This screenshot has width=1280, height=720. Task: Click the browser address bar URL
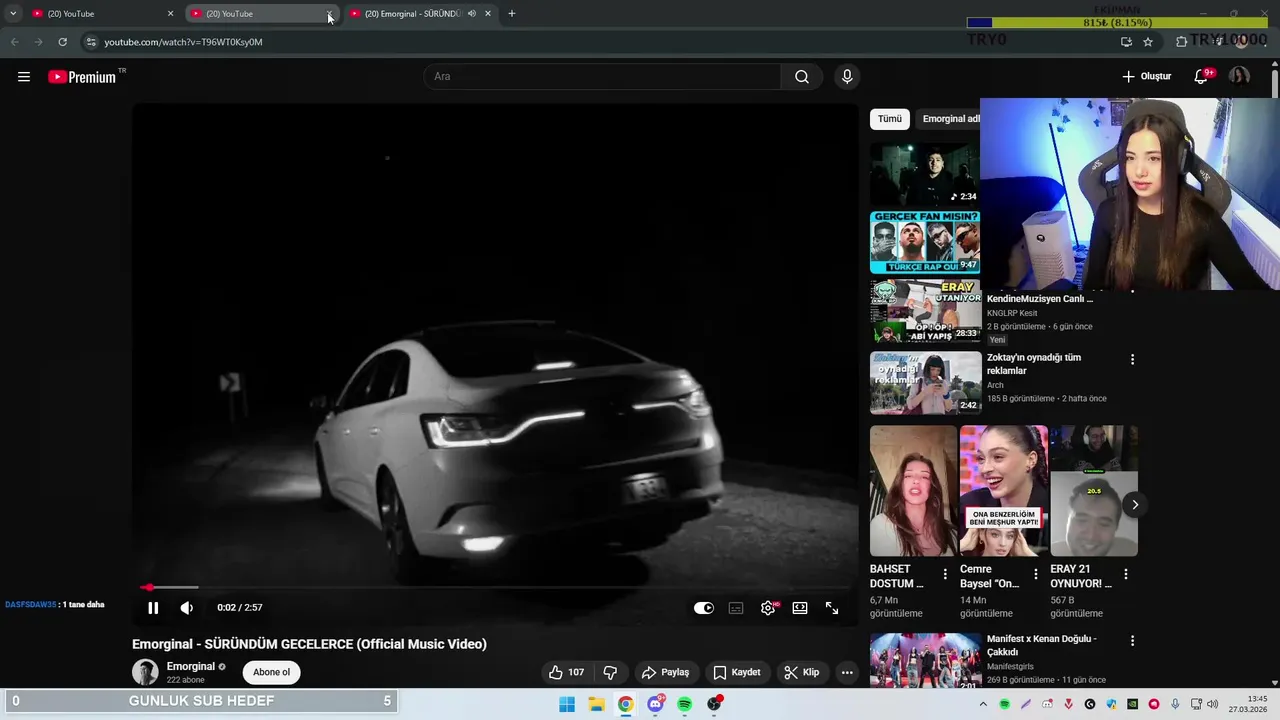[183, 42]
